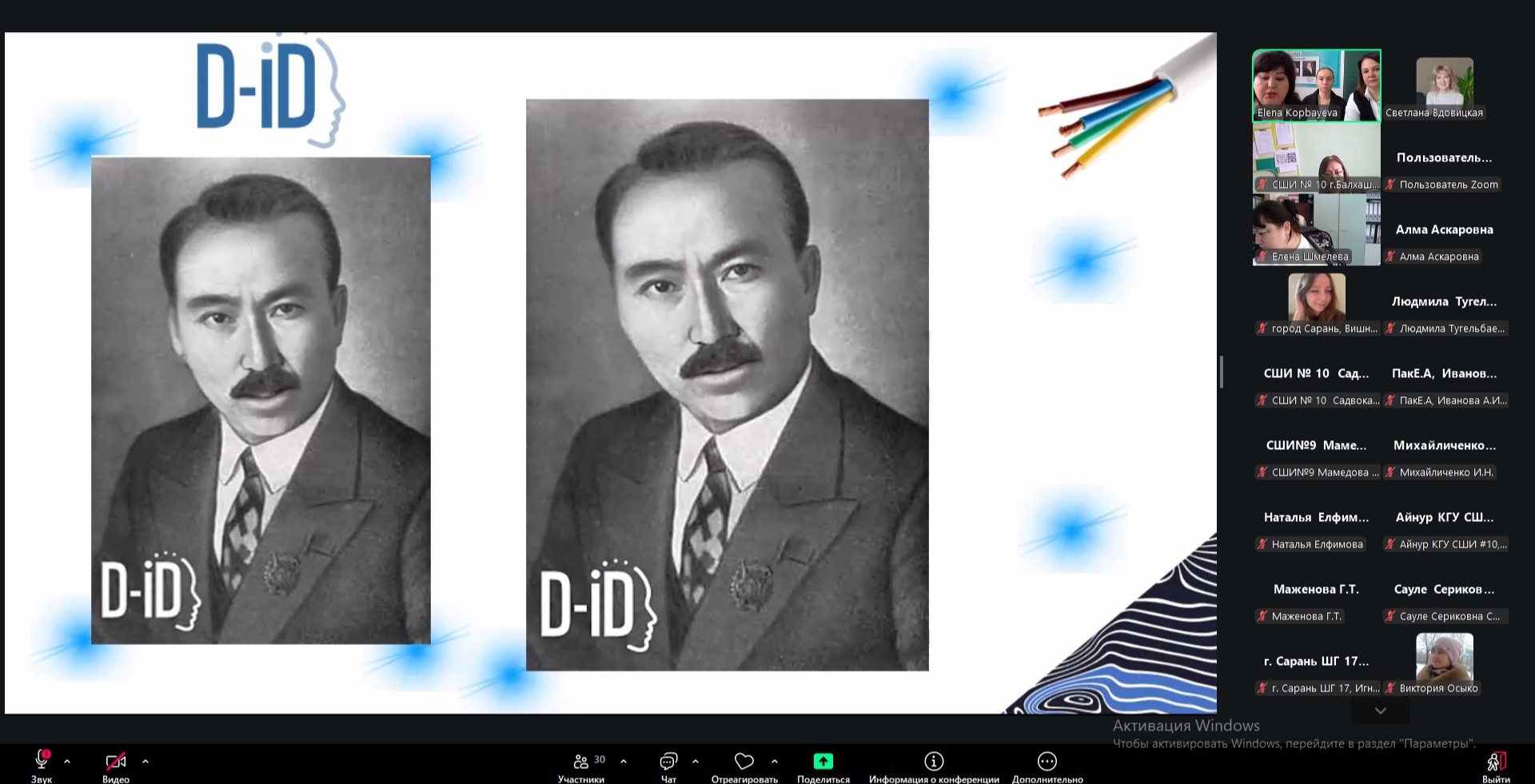
Task: Open the arrow menu next to Чат
Action: pos(695,762)
